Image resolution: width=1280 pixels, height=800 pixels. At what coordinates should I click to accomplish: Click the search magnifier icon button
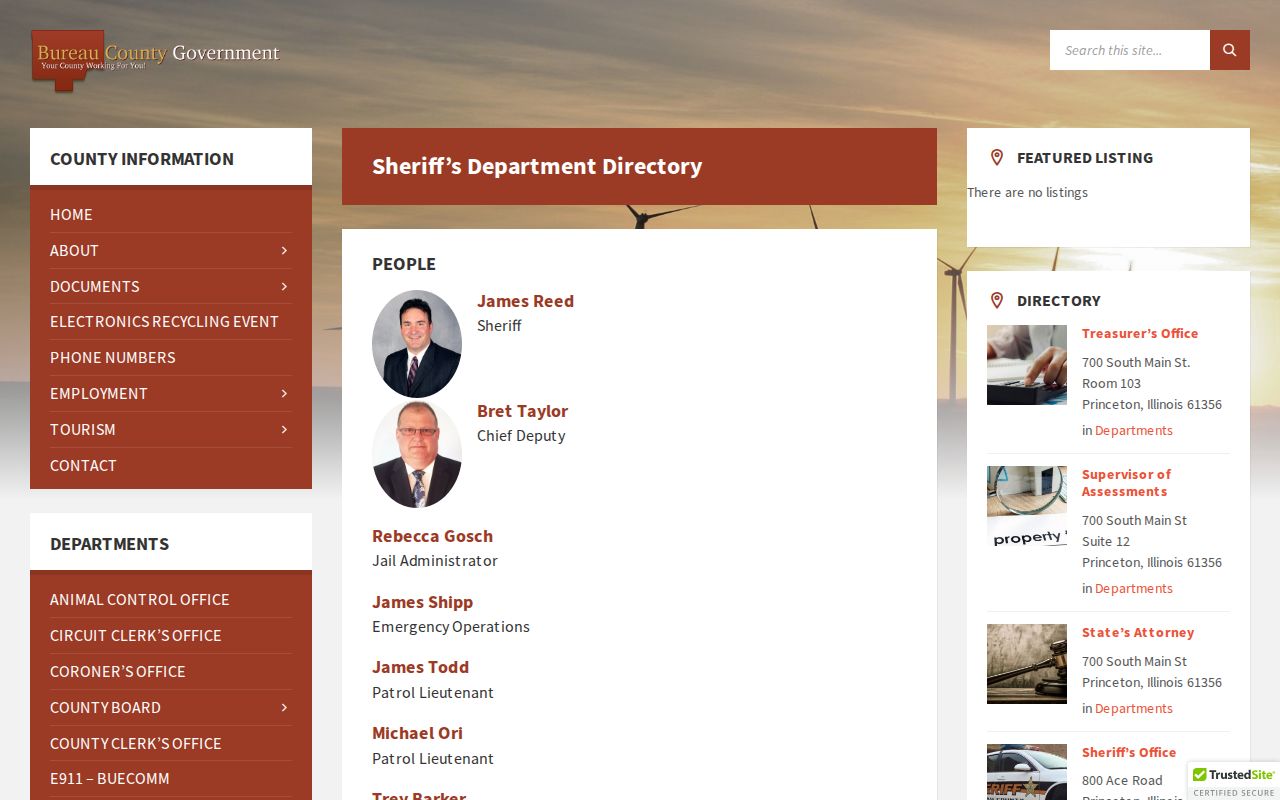coord(1230,50)
